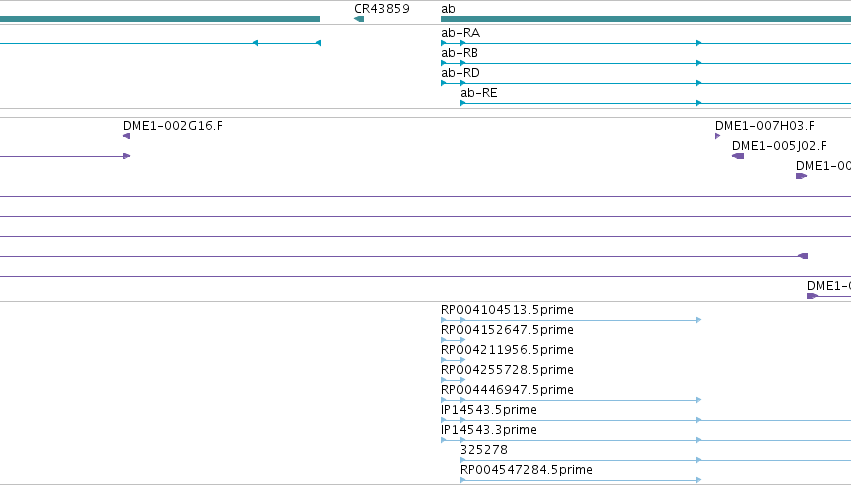This screenshot has width=851, height=485.
Task: Select the RP004255728.5prime feature glyph
Action: click(453, 380)
